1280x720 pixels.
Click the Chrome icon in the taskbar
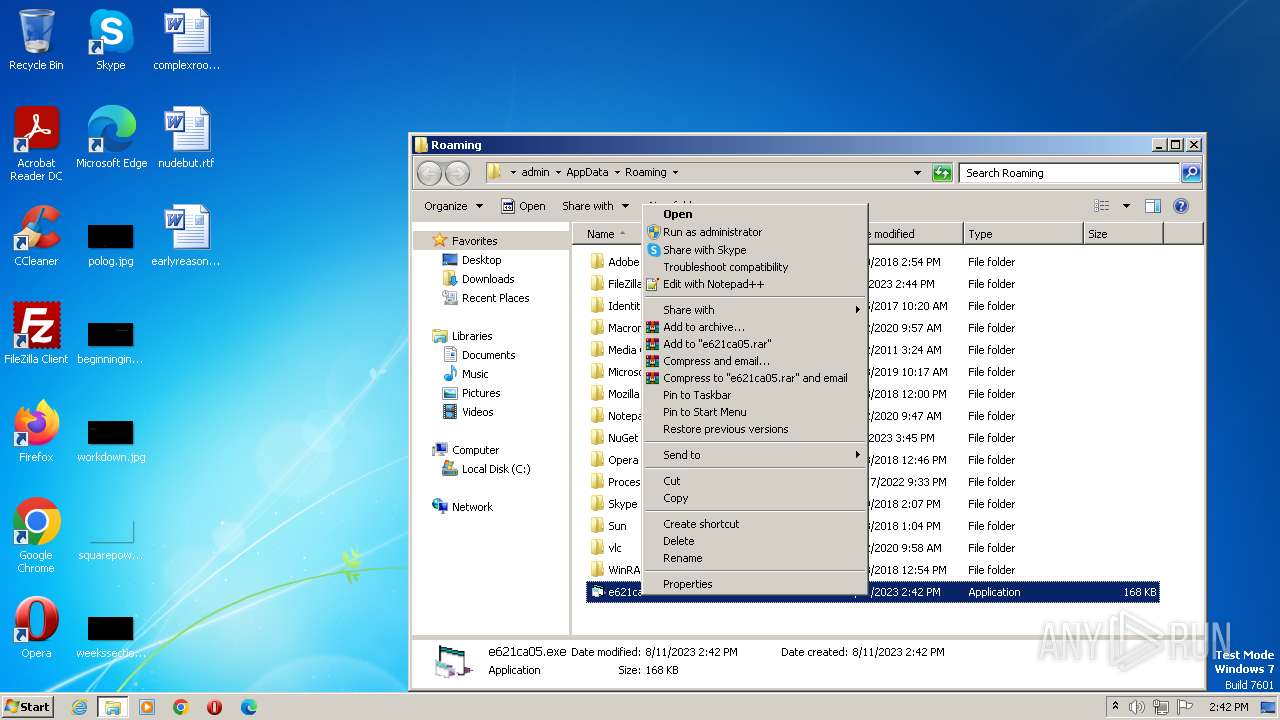pos(181,707)
